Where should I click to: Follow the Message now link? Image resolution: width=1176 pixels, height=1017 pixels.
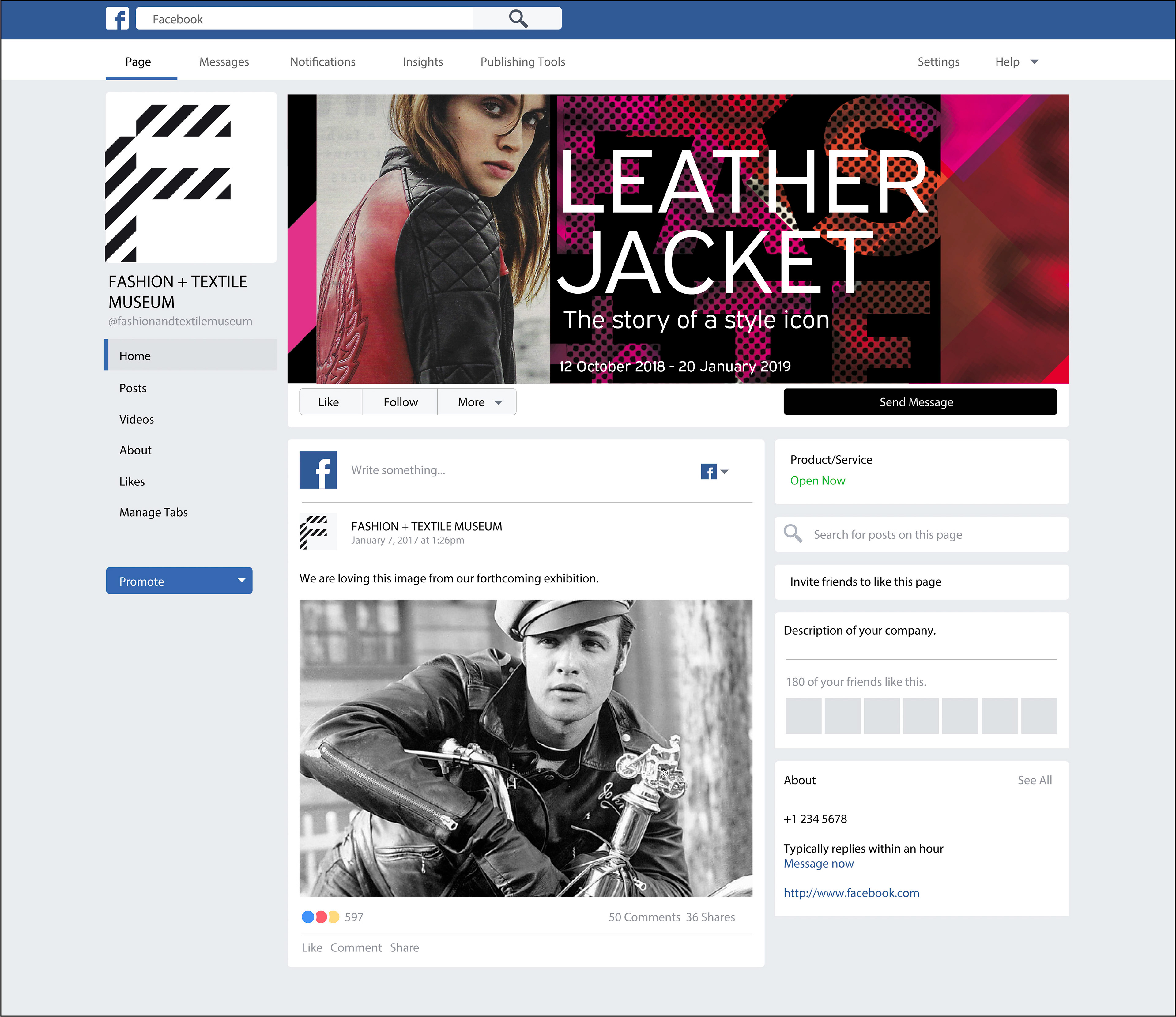coord(818,863)
